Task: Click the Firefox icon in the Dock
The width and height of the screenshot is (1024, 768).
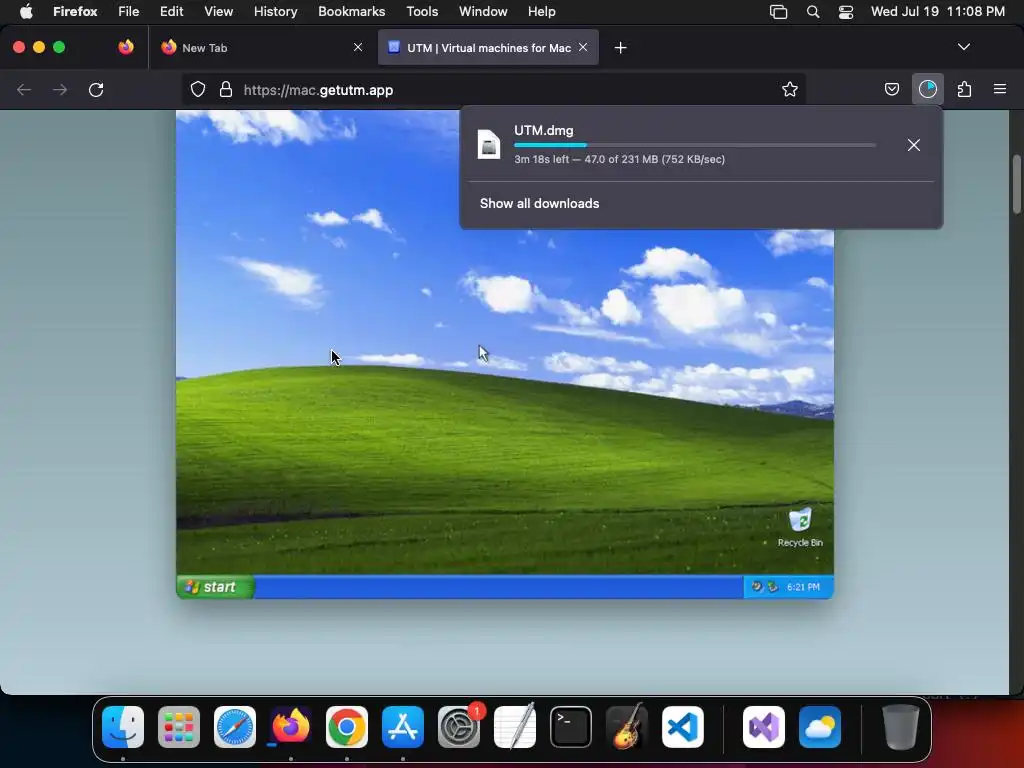Action: 291,726
